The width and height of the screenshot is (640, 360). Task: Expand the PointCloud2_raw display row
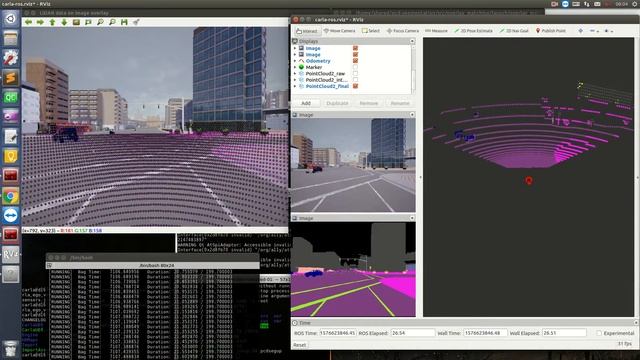(x=295, y=73)
